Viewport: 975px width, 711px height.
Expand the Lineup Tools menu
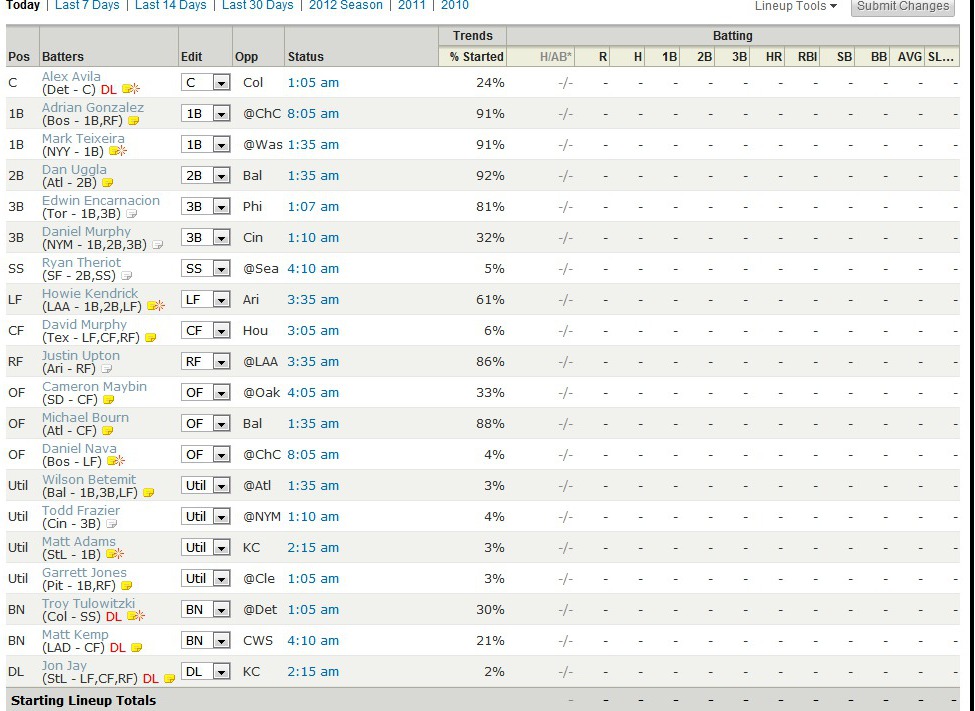[796, 6]
